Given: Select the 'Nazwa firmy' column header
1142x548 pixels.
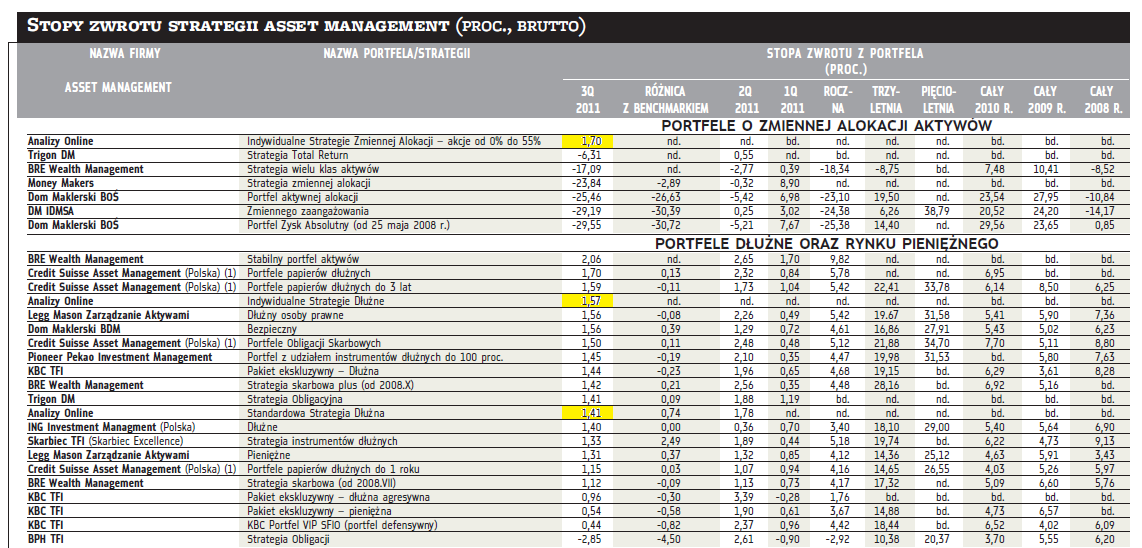Looking at the screenshot, I should [x=125, y=53].
